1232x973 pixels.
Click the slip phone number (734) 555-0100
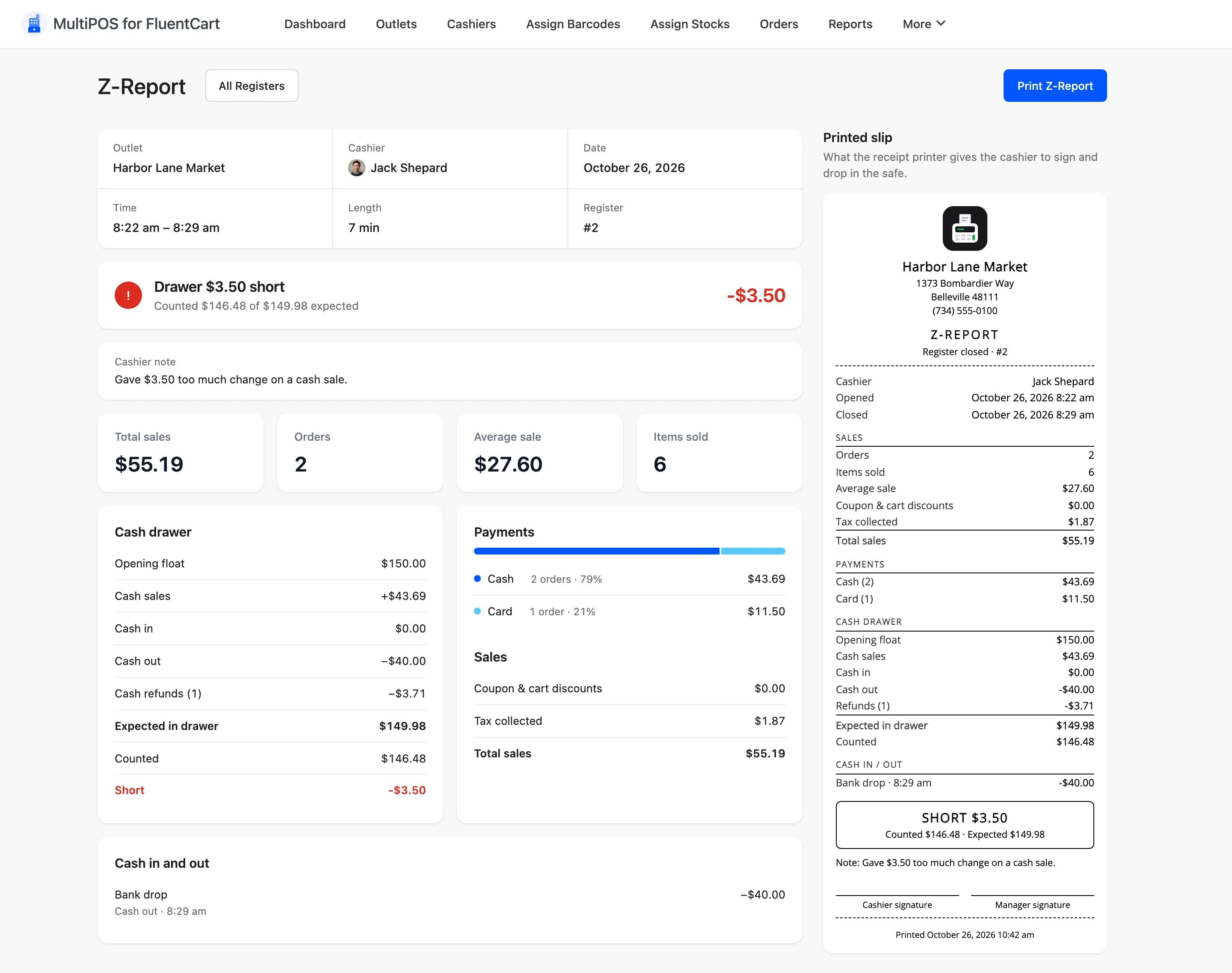click(x=964, y=311)
